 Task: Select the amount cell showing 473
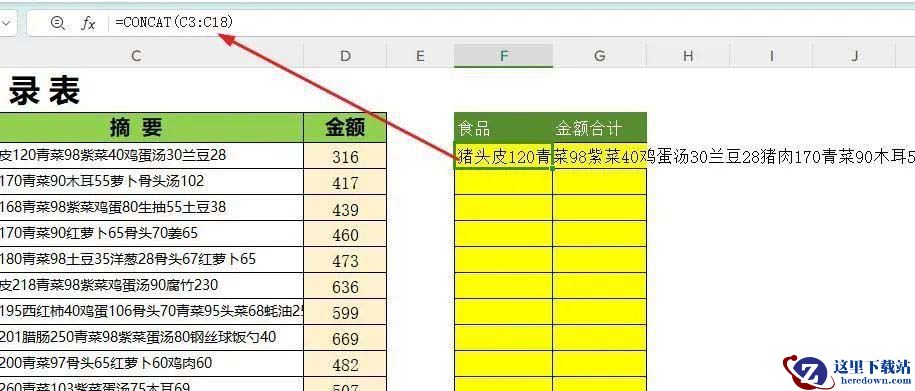pos(345,260)
